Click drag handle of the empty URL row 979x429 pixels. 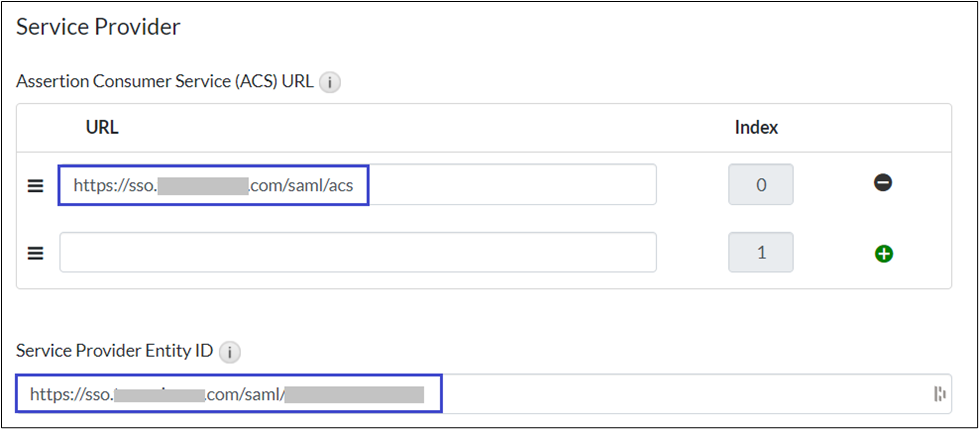pyautogui.click(x=35, y=253)
